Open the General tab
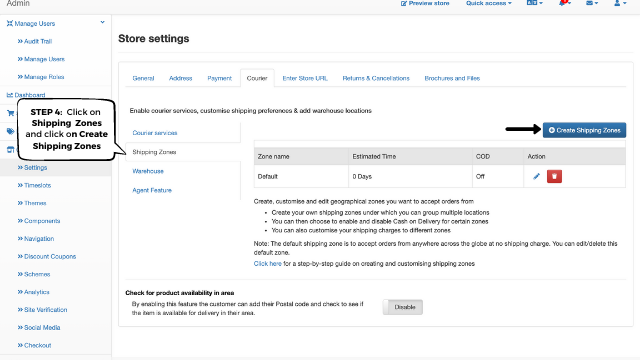 [143, 78]
